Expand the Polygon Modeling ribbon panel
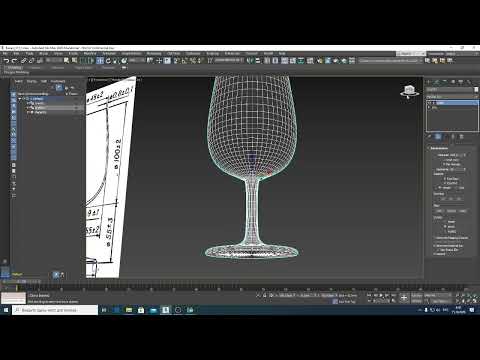 click(17, 72)
